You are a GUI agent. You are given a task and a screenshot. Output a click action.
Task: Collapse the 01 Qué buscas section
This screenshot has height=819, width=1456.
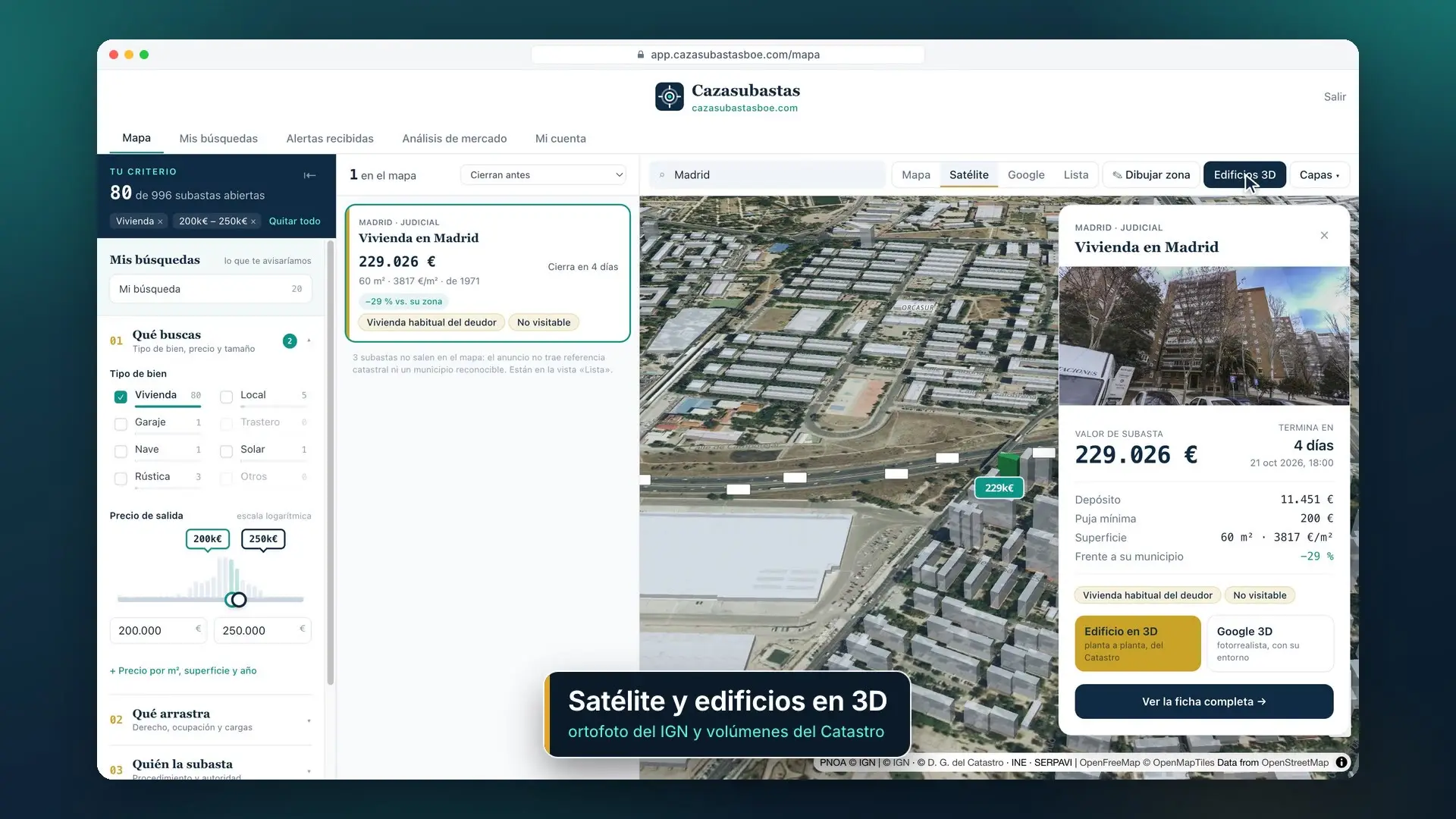click(x=309, y=341)
